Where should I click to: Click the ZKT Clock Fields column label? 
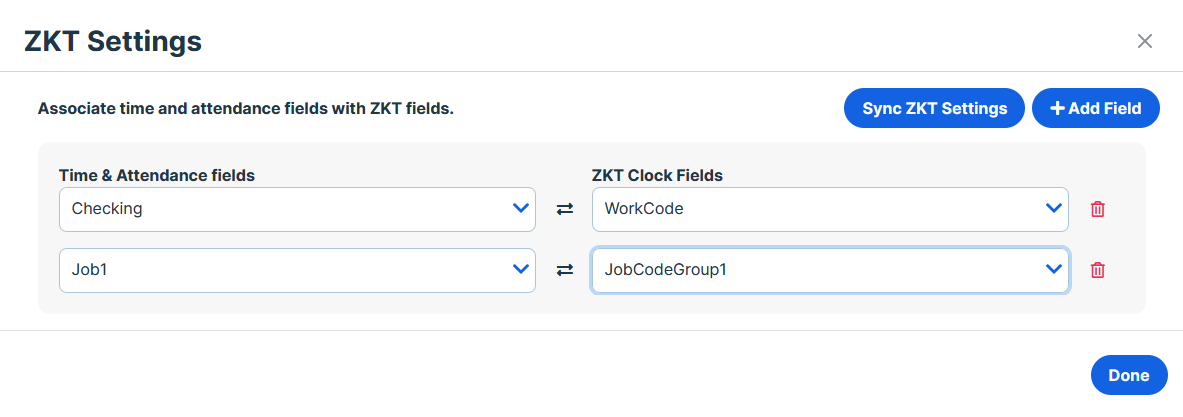point(657,175)
